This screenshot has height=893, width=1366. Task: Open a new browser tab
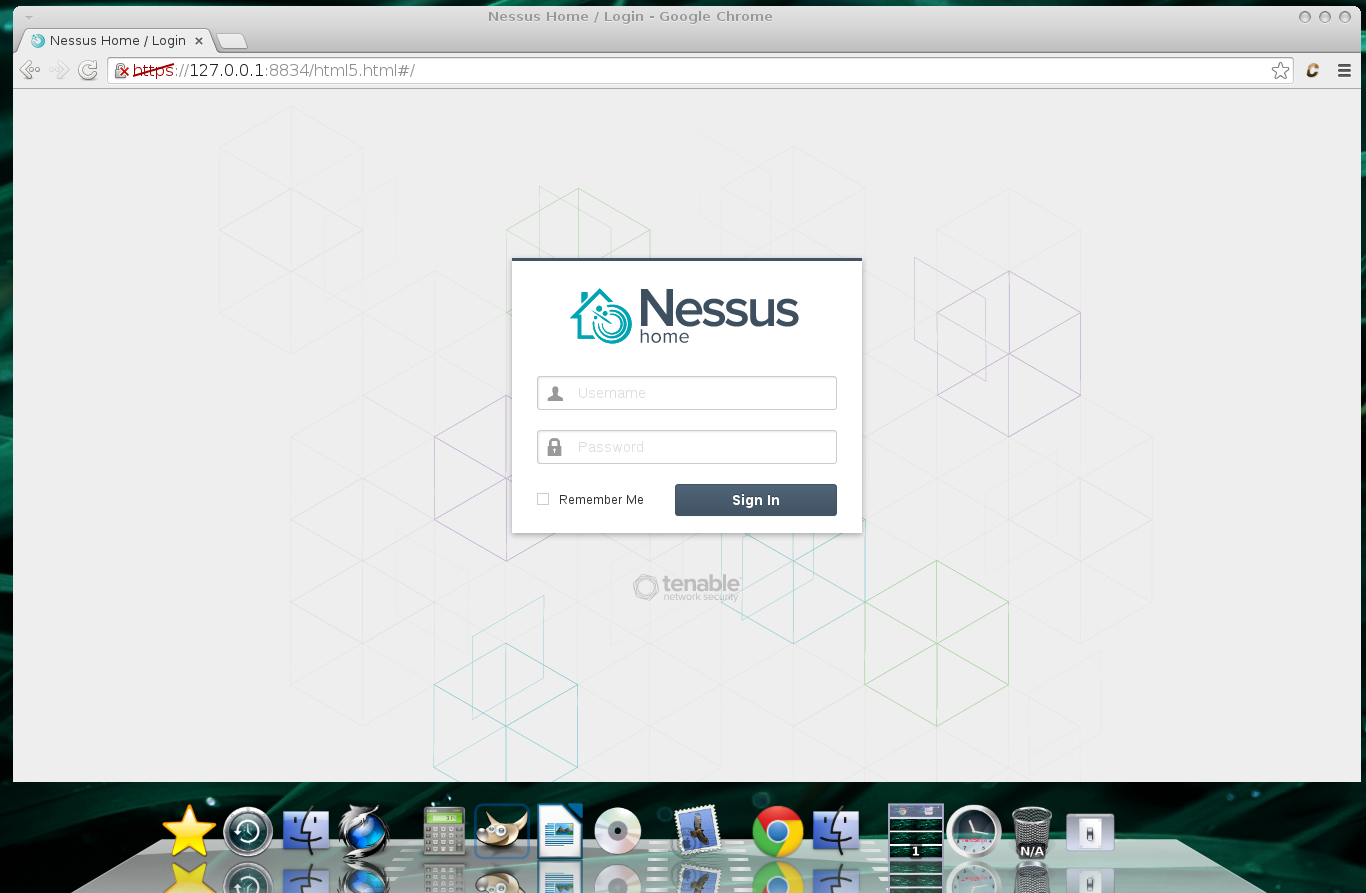231,41
